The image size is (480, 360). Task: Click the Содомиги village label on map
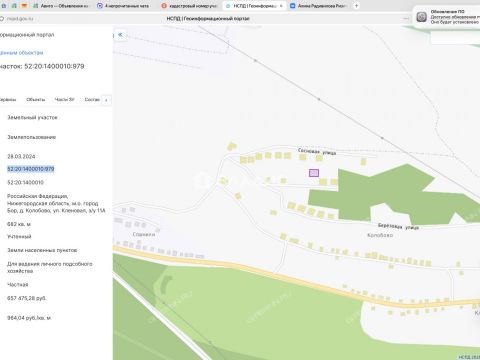(144, 234)
